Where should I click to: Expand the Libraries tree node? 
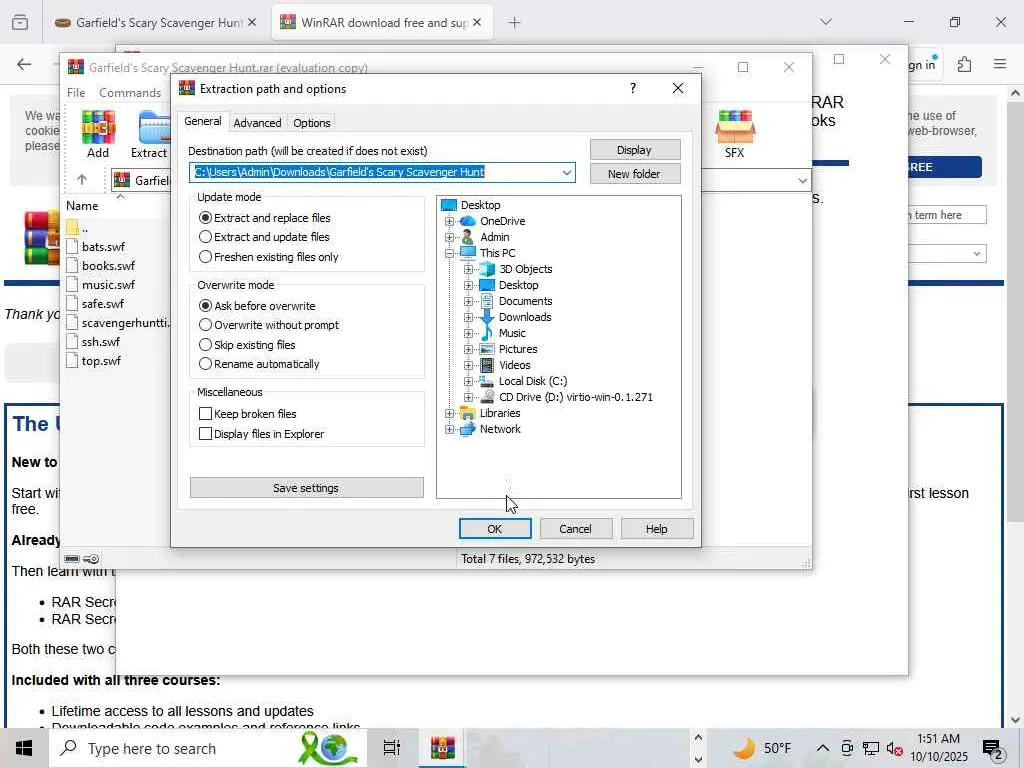[x=449, y=413]
